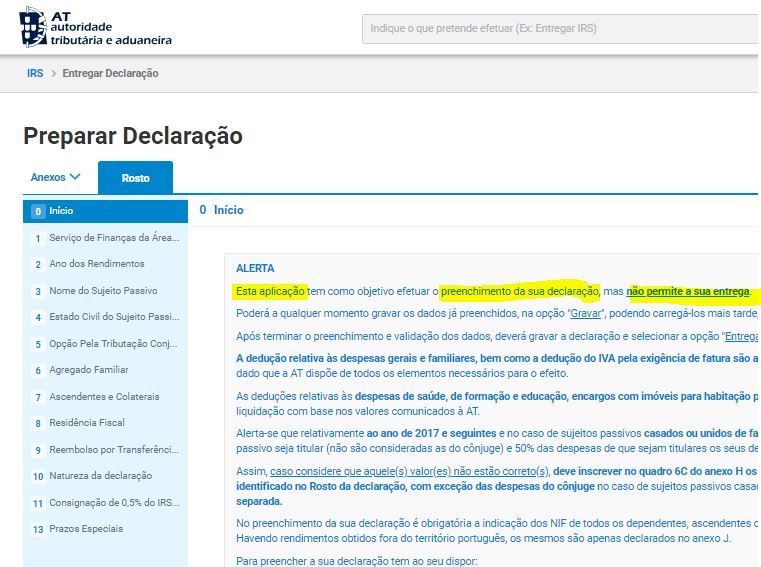The width and height of the screenshot is (761, 567).
Task: Click the 'Preparar Declaração' page title
Action: 133,136
